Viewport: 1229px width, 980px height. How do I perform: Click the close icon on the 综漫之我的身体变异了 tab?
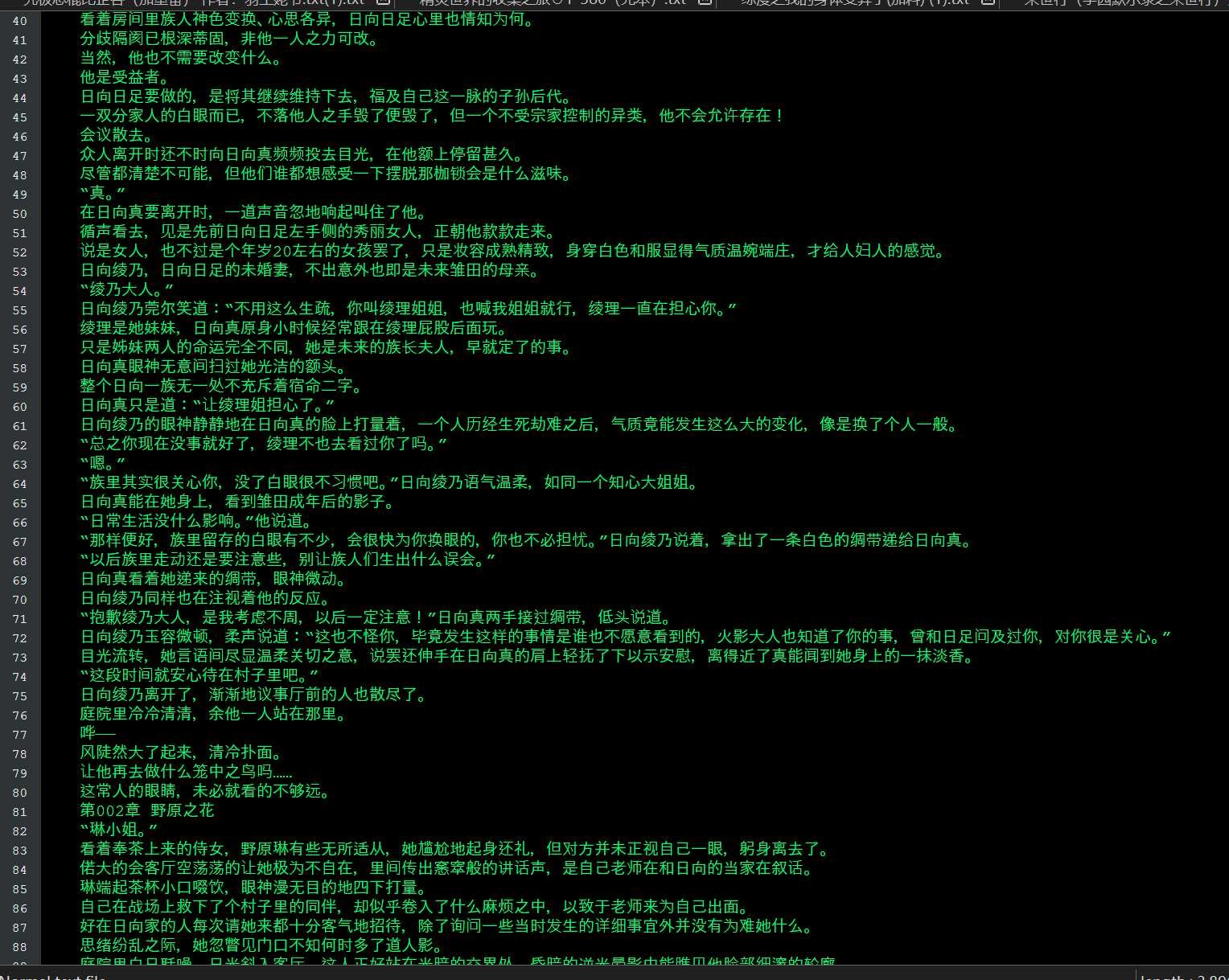point(988,2)
